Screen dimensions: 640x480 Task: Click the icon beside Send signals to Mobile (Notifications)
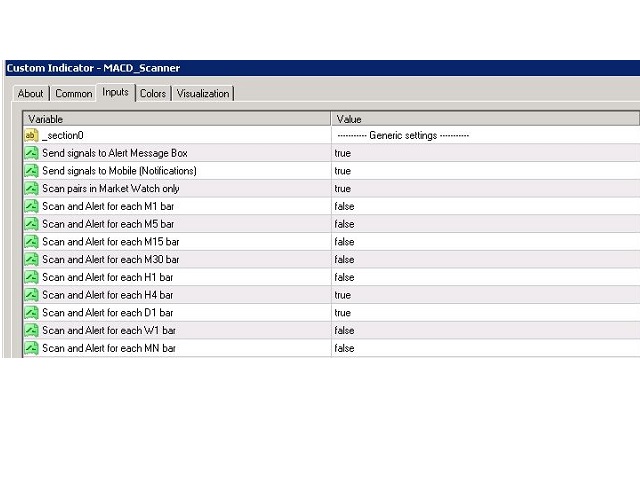(31, 171)
